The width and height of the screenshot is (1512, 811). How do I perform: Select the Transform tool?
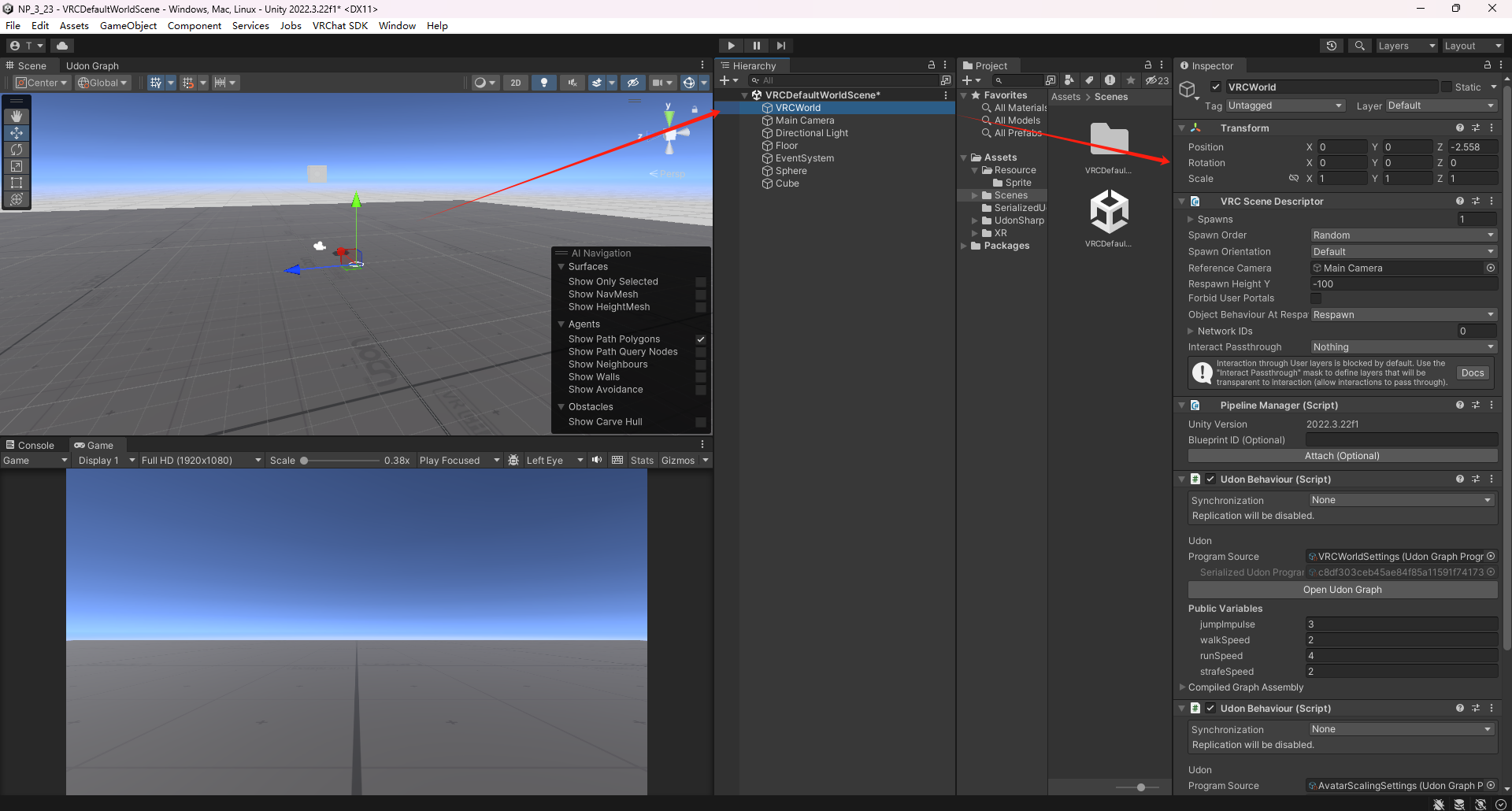17,198
